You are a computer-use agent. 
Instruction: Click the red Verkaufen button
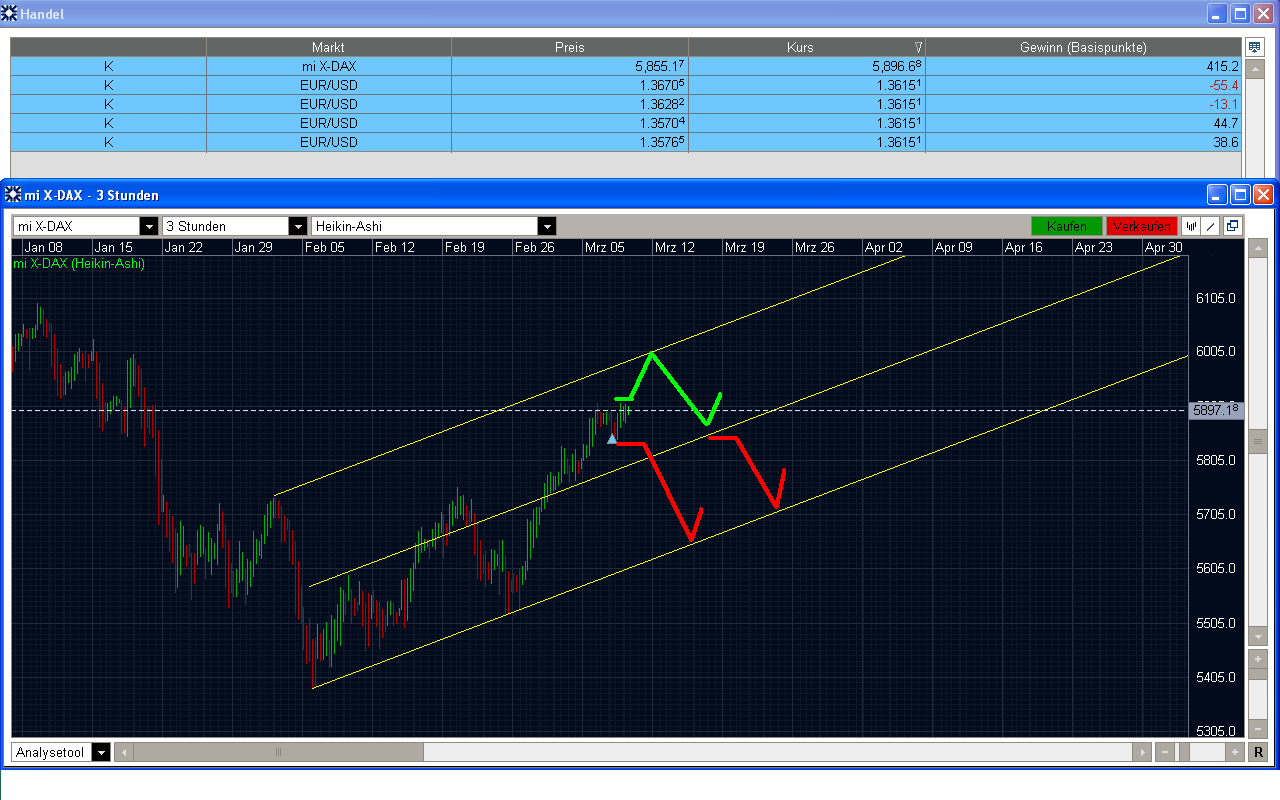click(1141, 226)
